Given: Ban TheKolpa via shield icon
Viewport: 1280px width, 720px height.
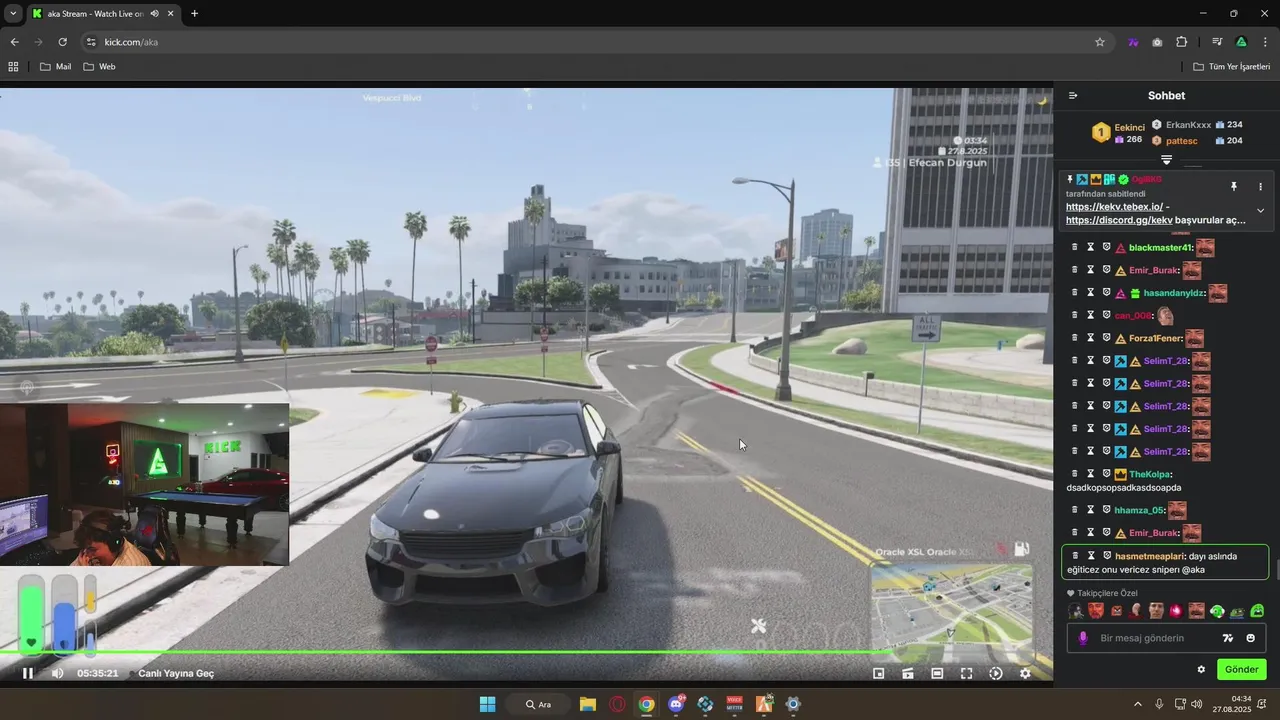Looking at the screenshot, I should [x=1107, y=474].
